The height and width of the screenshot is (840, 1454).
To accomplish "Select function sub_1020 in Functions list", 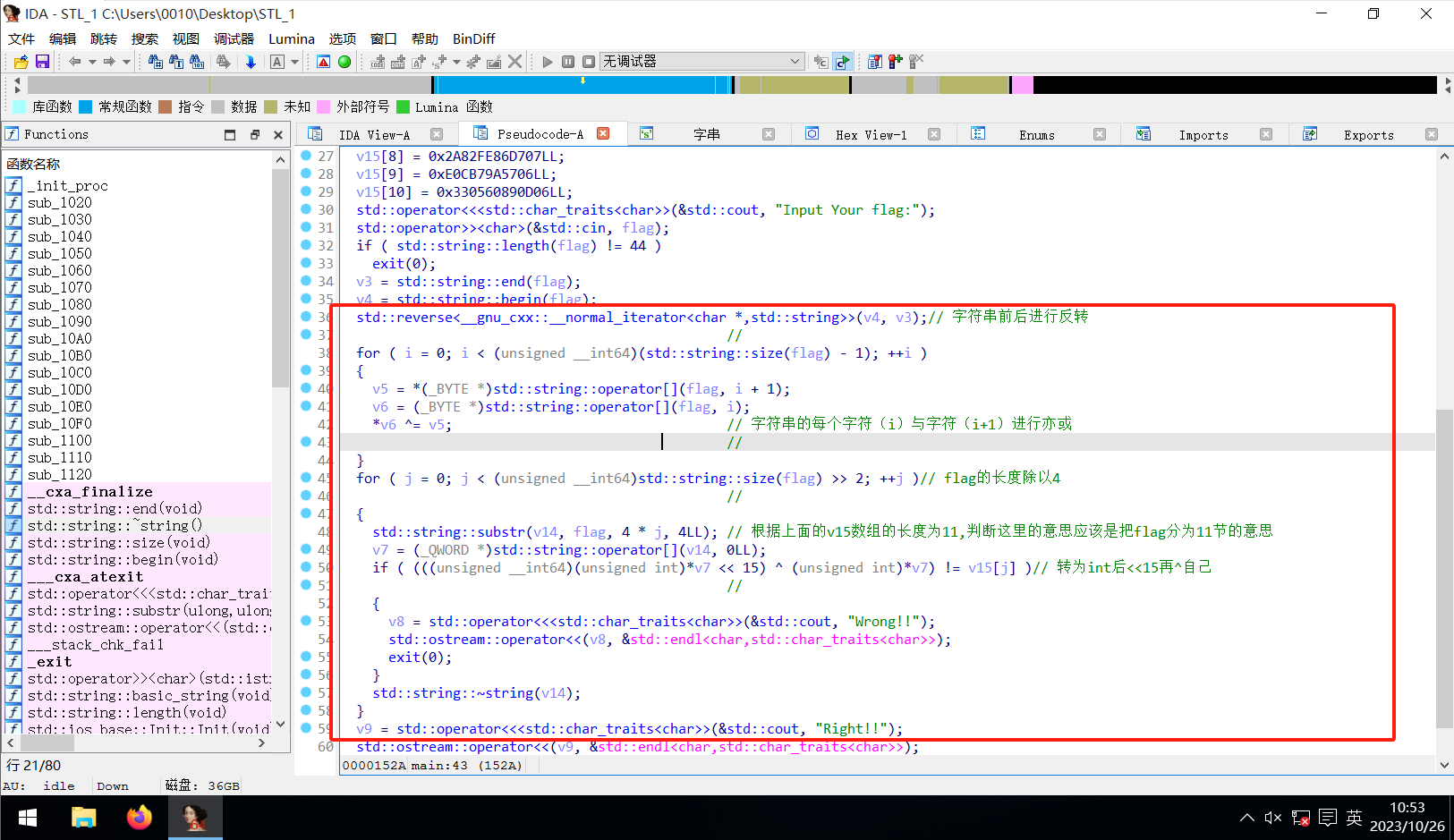I will (59, 203).
